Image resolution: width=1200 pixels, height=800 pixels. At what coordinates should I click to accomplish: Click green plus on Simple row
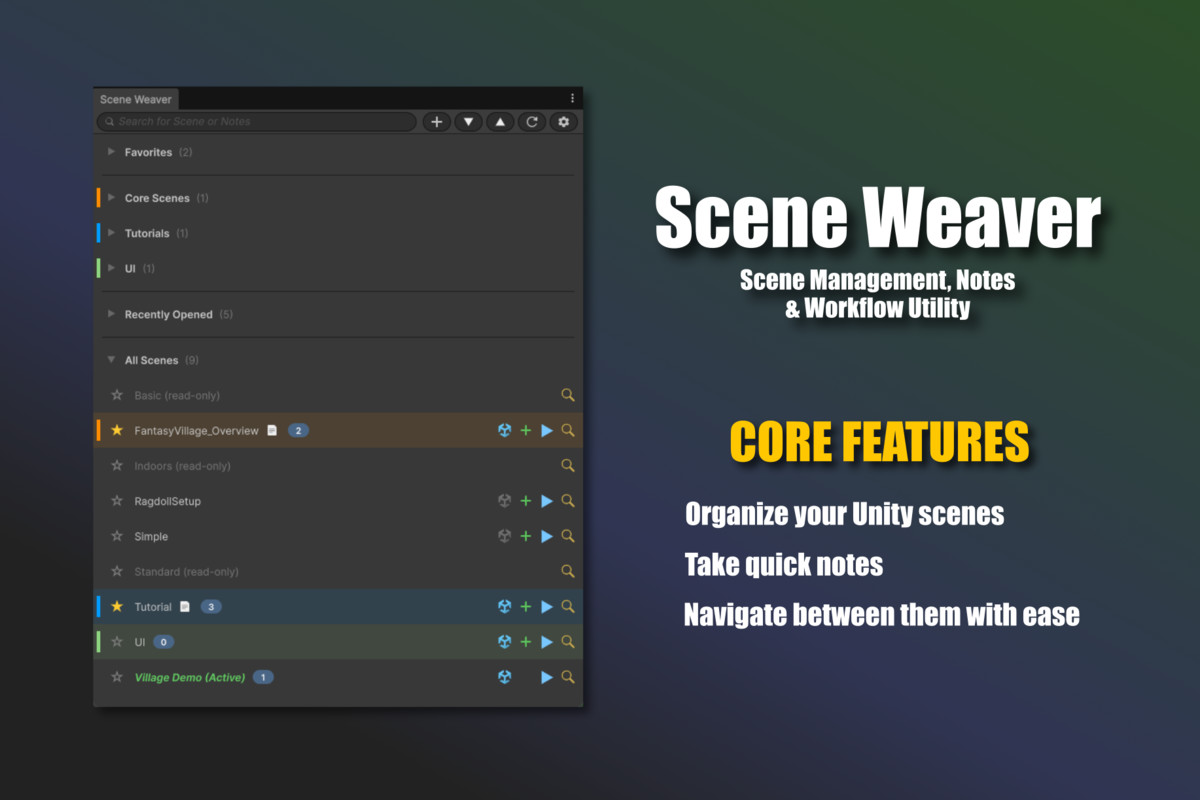pyautogui.click(x=526, y=536)
